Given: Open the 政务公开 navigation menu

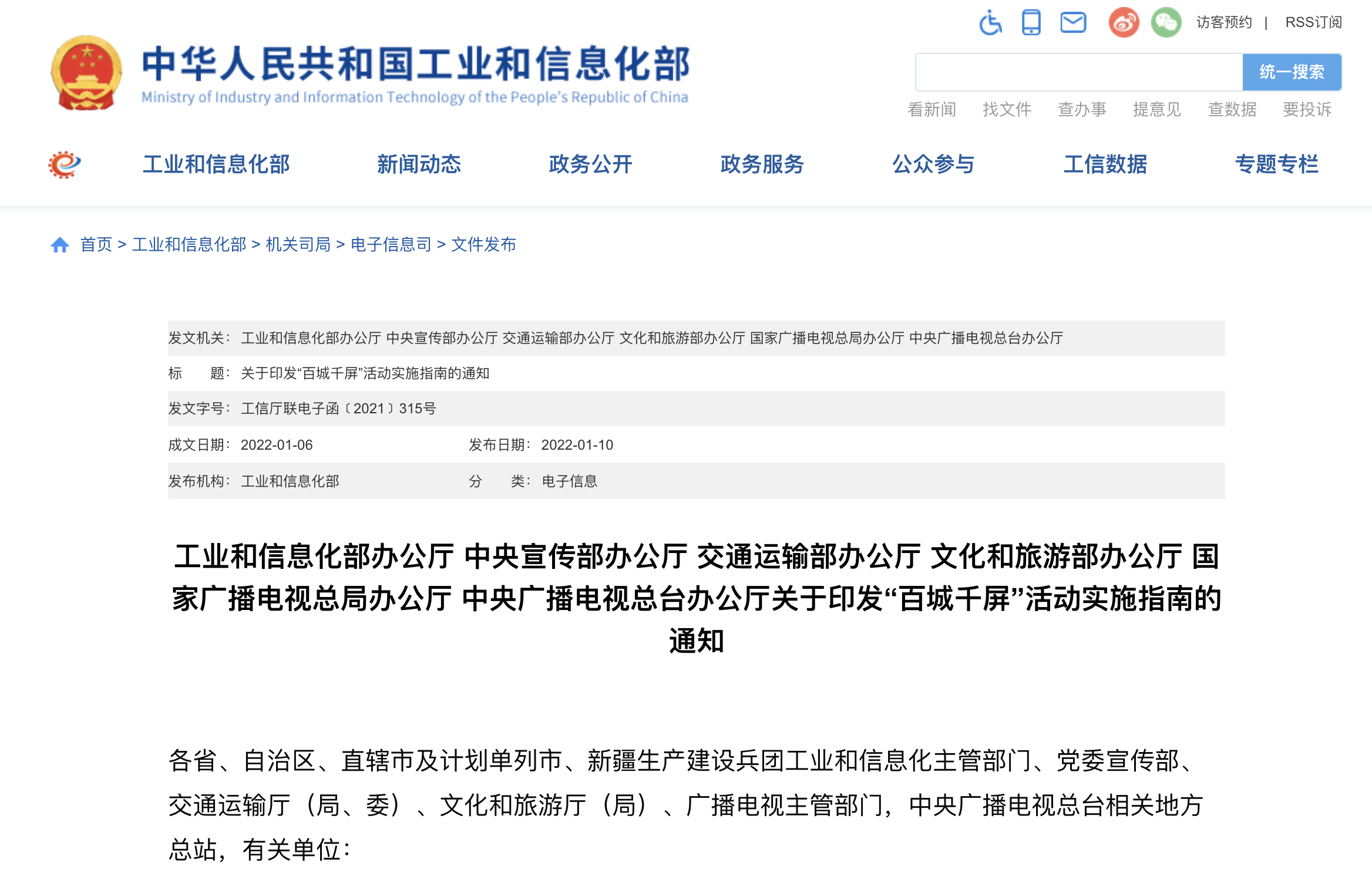Looking at the screenshot, I should pyautogui.click(x=590, y=164).
